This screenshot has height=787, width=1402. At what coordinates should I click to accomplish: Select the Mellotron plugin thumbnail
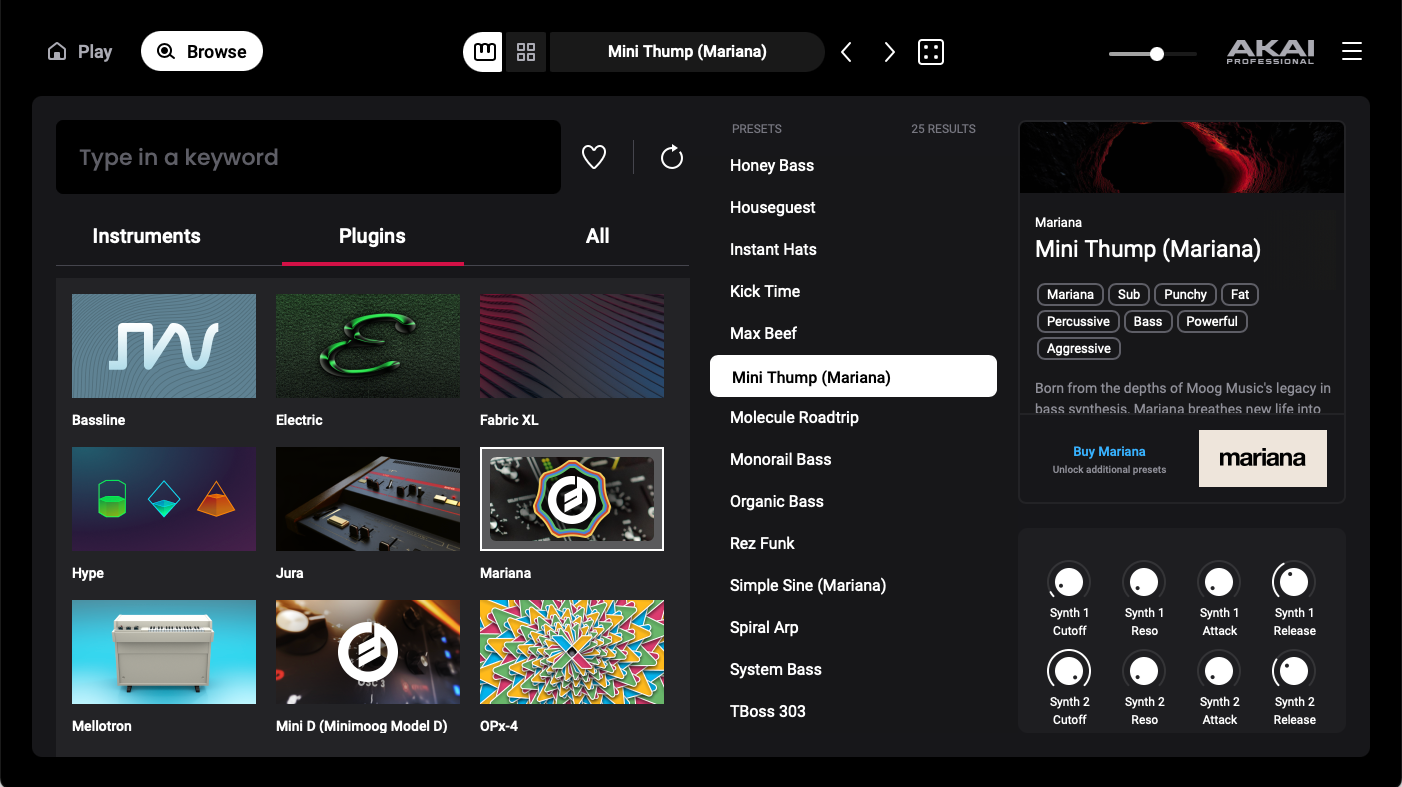click(x=164, y=652)
